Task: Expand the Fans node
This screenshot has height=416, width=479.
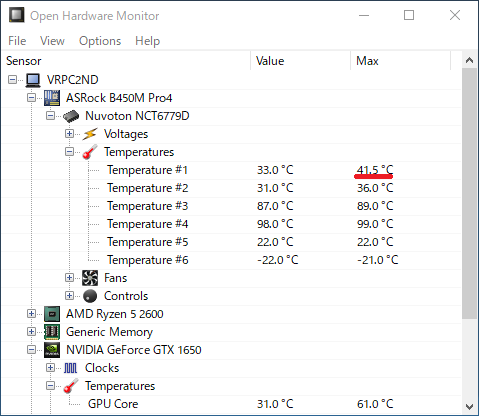Action: click(x=69, y=278)
